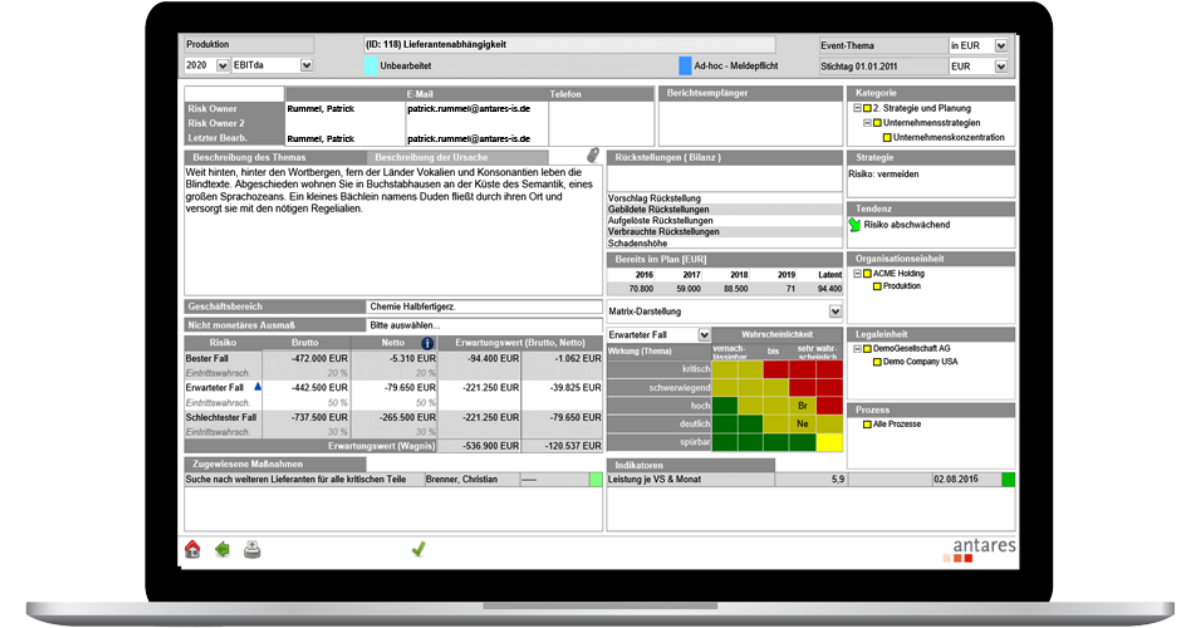Open the EBITda dropdown

306,66
